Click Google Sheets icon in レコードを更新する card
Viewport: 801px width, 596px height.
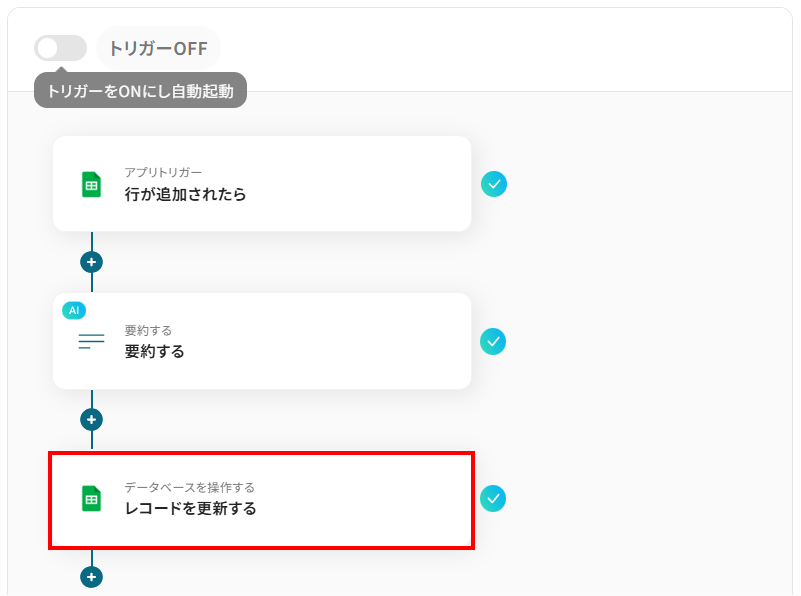point(91,498)
